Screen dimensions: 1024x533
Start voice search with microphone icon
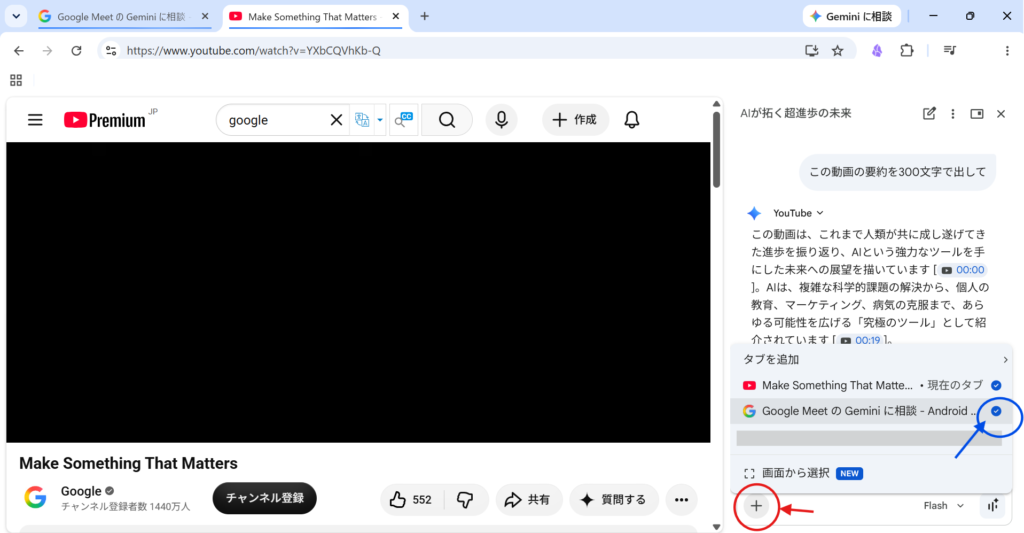(x=501, y=120)
